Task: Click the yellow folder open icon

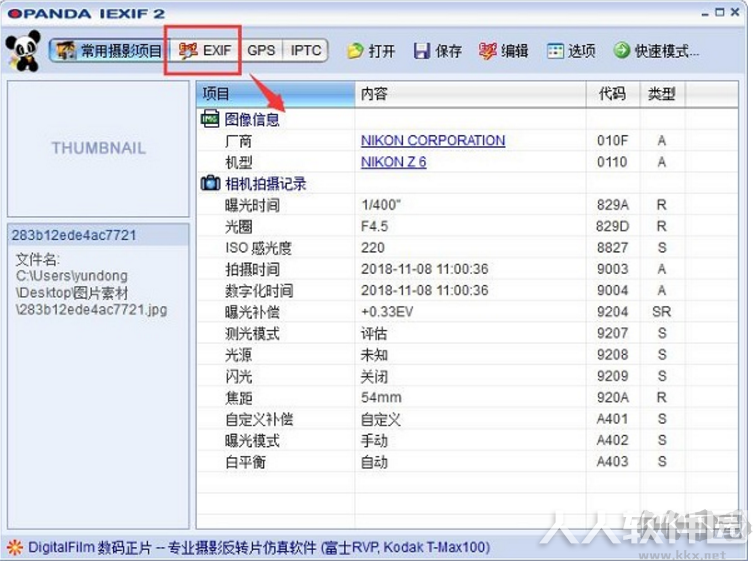Action: pyautogui.click(x=355, y=50)
